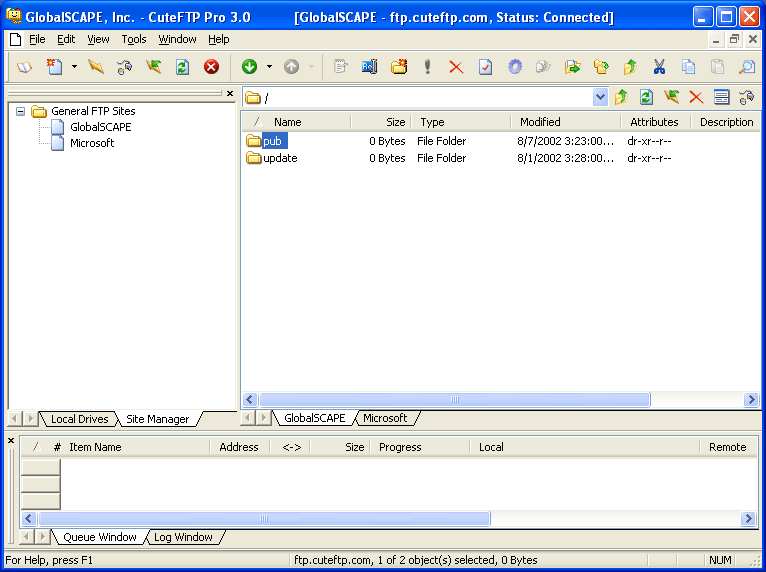Open the Help menu
Image resolution: width=766 pixels, height=572 pixels.
218,39
